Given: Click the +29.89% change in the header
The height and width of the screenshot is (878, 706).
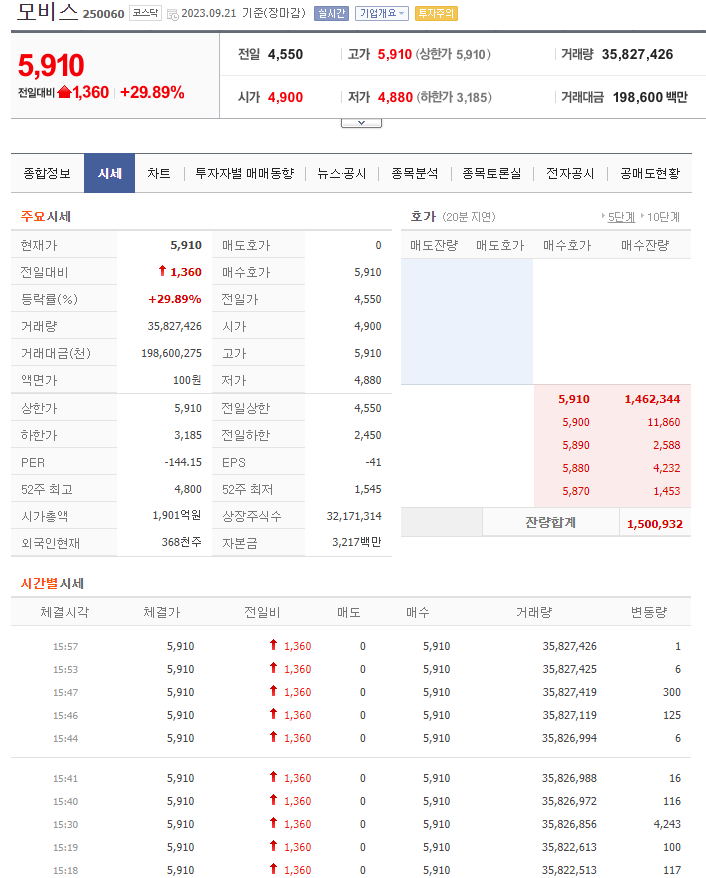Looking at the screenshot, I should click(152, 92).
